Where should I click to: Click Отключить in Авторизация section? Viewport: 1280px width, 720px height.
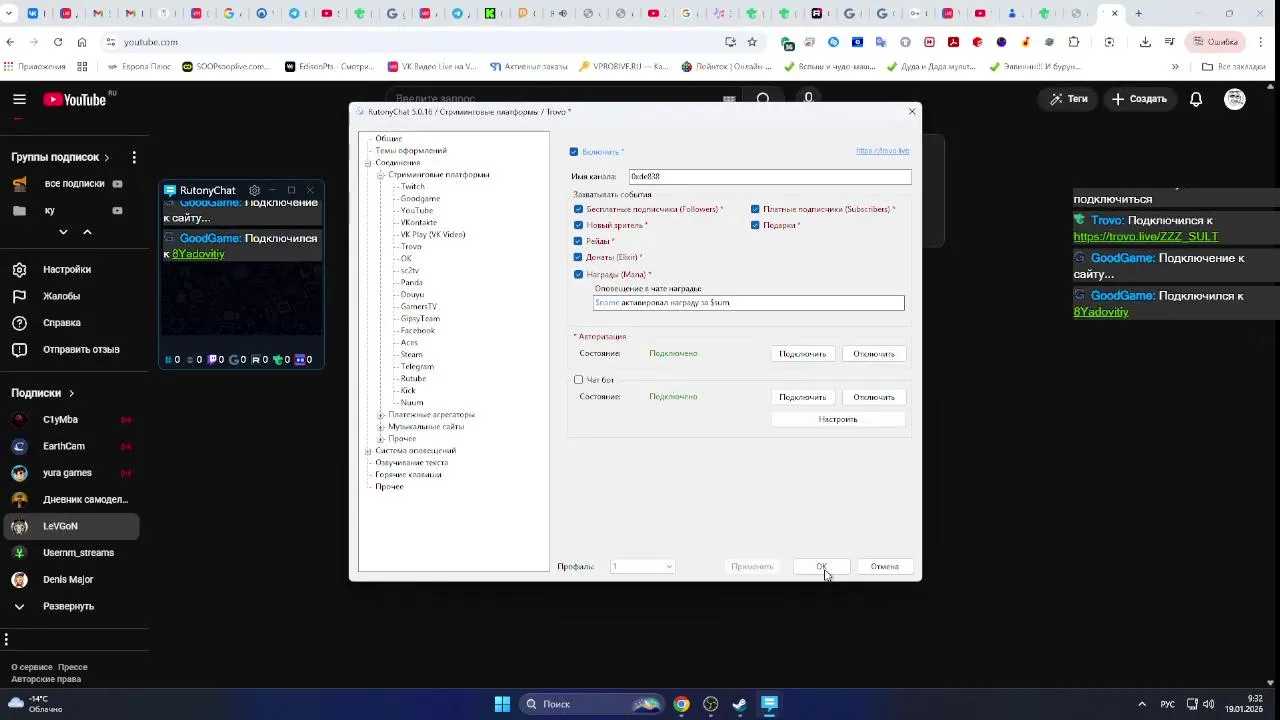point(874,354)
